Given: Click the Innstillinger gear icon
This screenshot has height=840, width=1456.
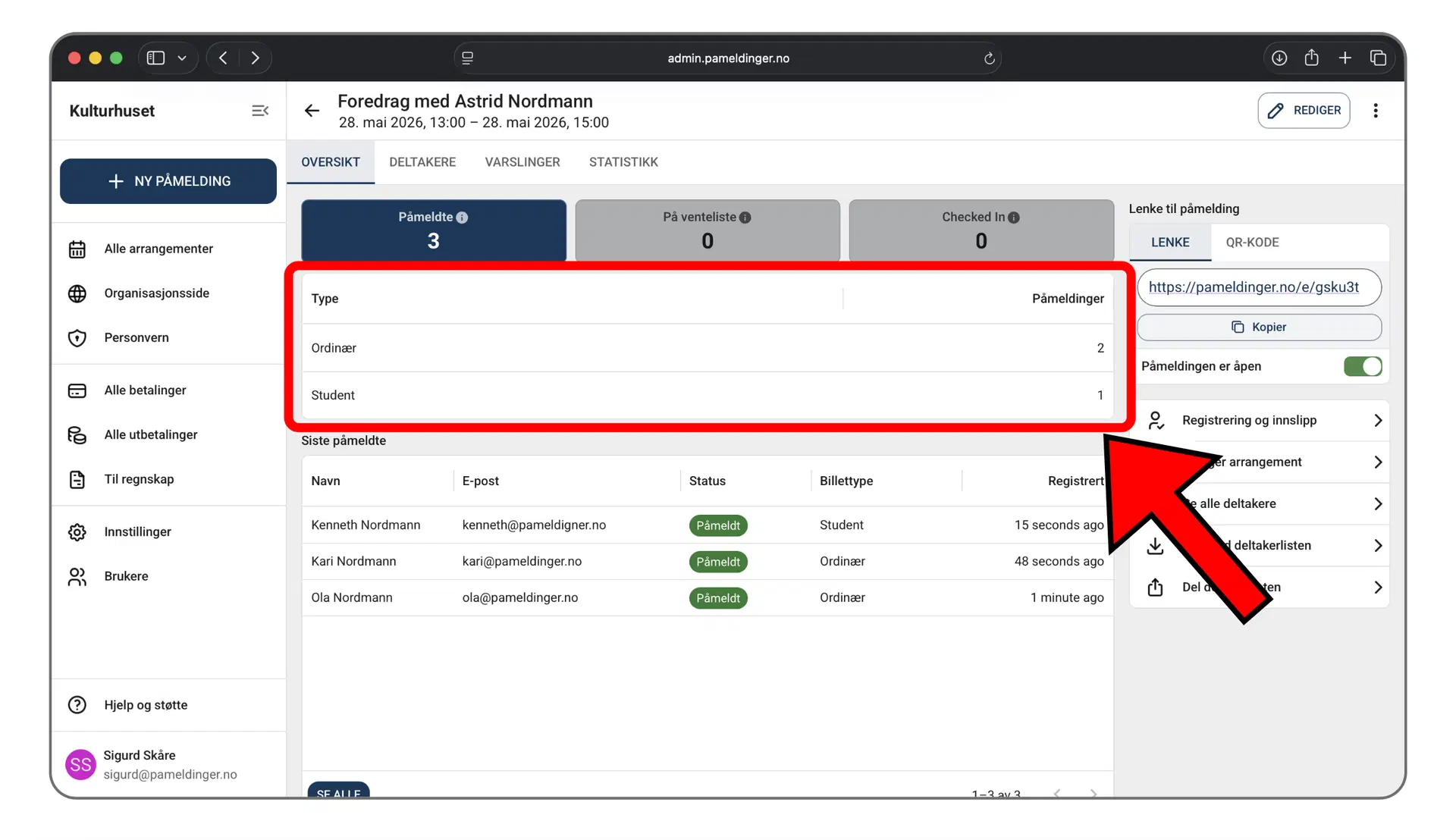Looking at the screenshot, I should click(x=77, y=532).
